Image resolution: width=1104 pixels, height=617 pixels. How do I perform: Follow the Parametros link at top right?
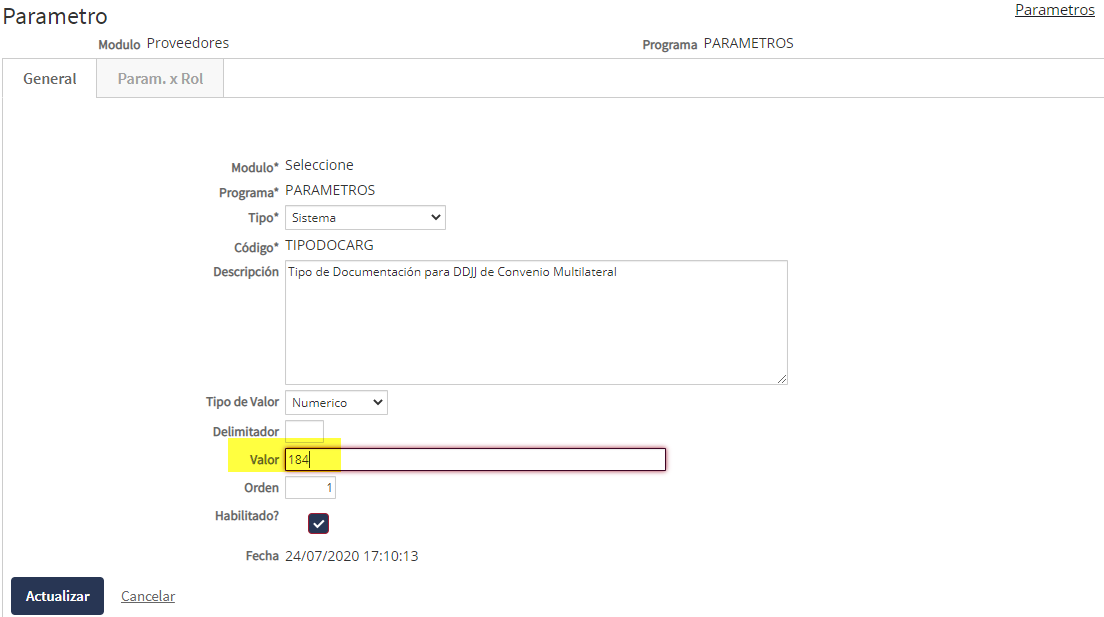tap(1054, 10)
